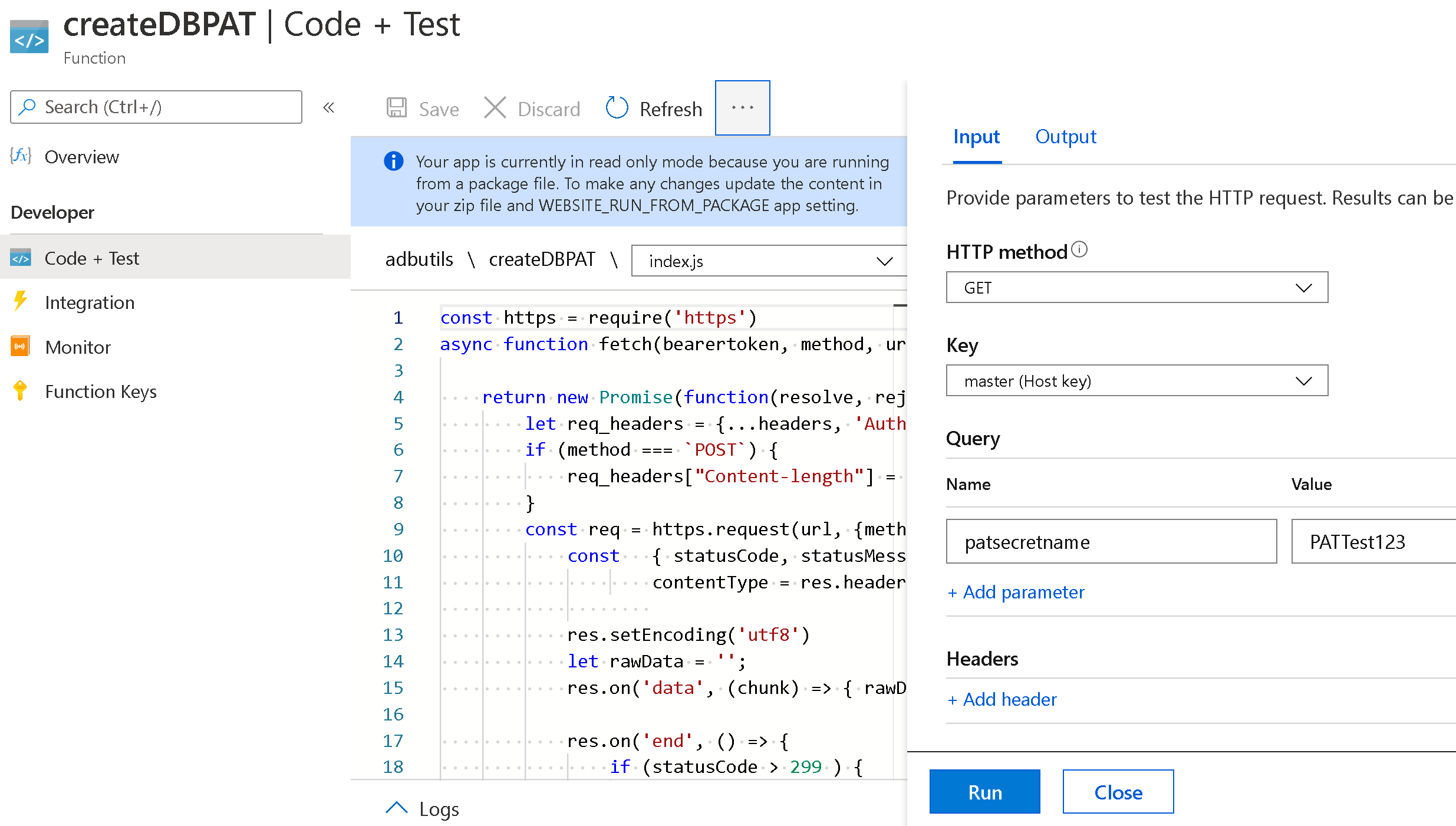Click the Refresh circular arrow icon
The height and width of the screenshot is (826, 1456).
pos(617,108)
